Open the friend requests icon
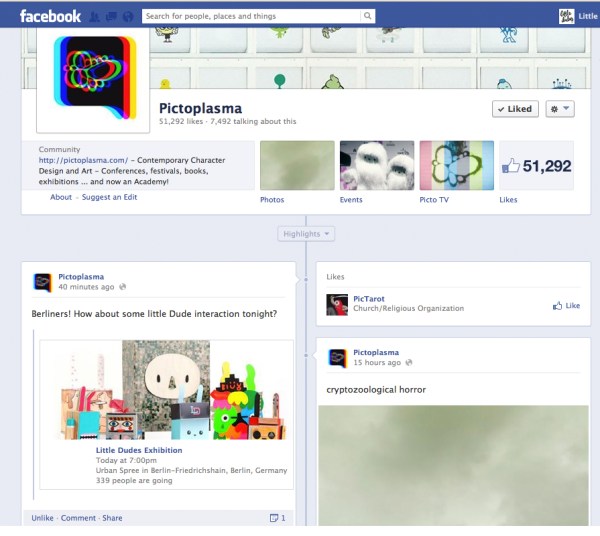 pyautogui.click(x=94, y=16)
